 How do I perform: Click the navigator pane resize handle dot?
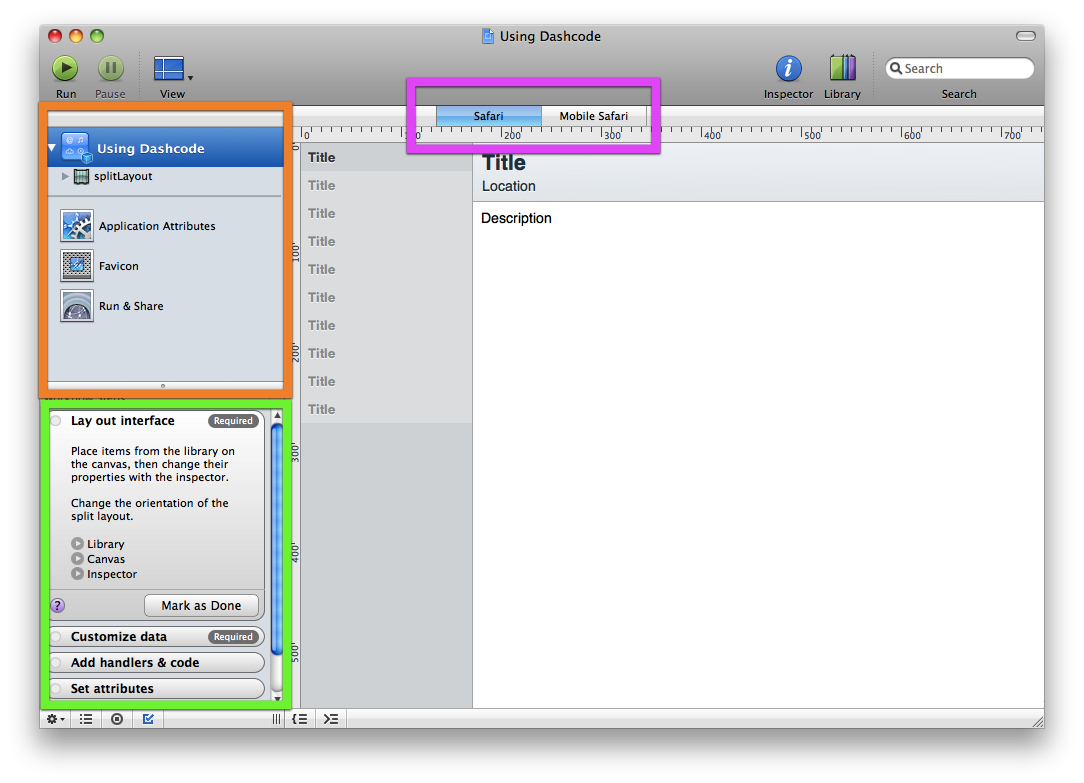(163, 386)
